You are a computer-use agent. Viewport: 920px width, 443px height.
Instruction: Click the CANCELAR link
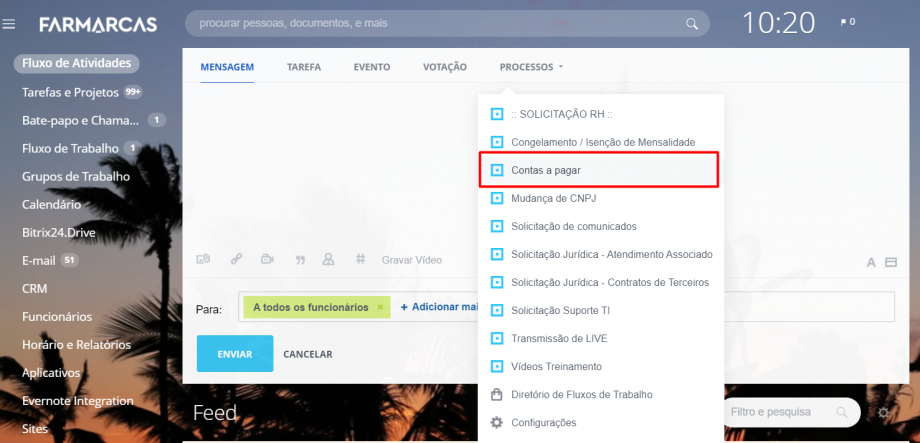[x=307, y=354]
